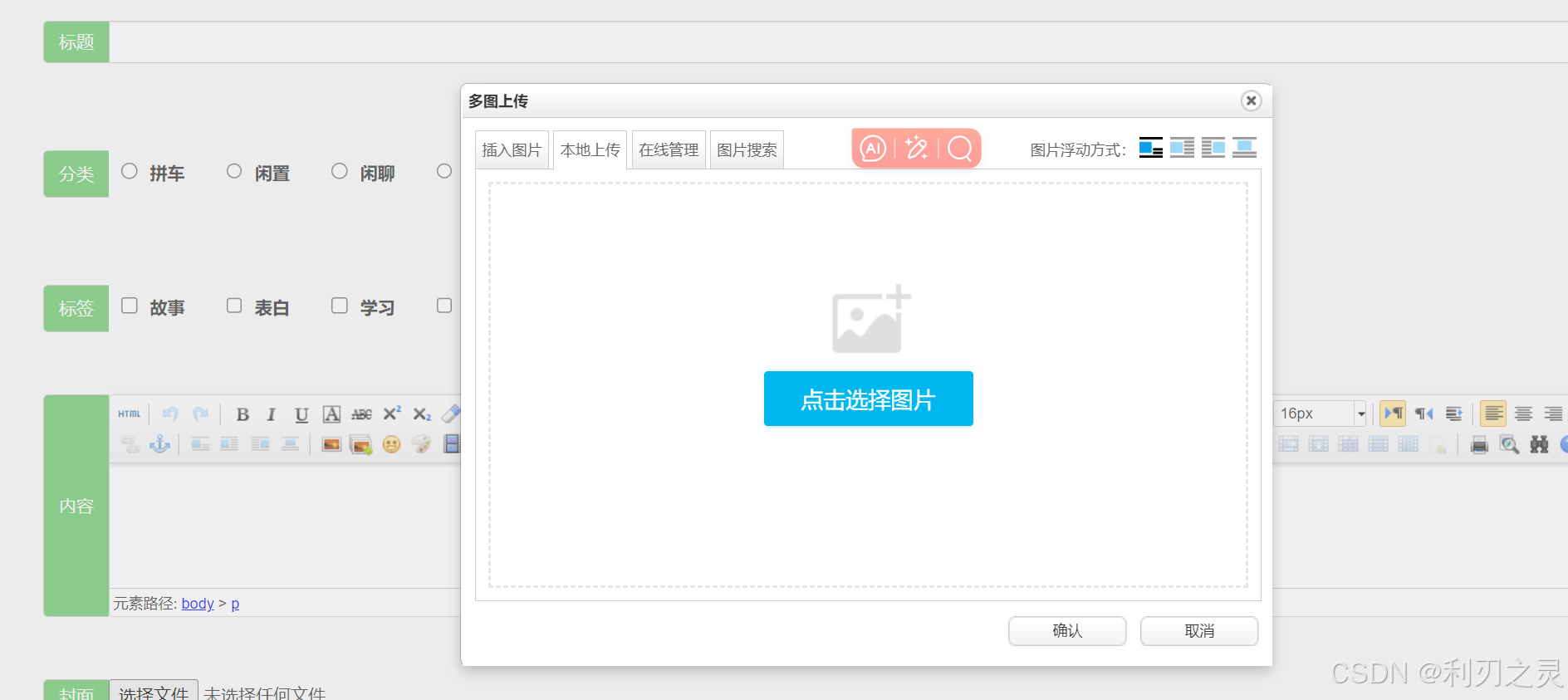Select the third image float option in the dialog
The width and height of the screenshot is (1568, 700).
coord(1213,148)
